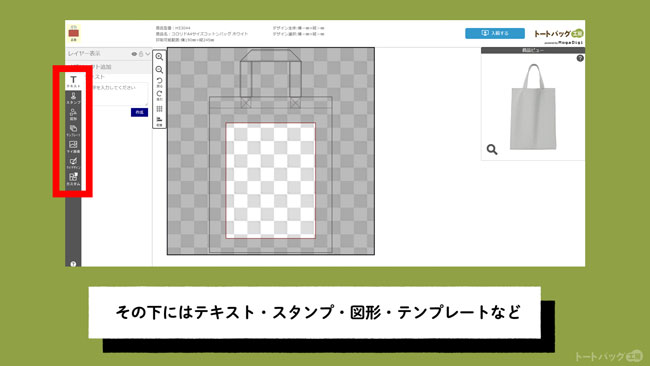Open the Stamp tool in sidebar
Viewport: 650px width, 366px height.
pos(73,98)
